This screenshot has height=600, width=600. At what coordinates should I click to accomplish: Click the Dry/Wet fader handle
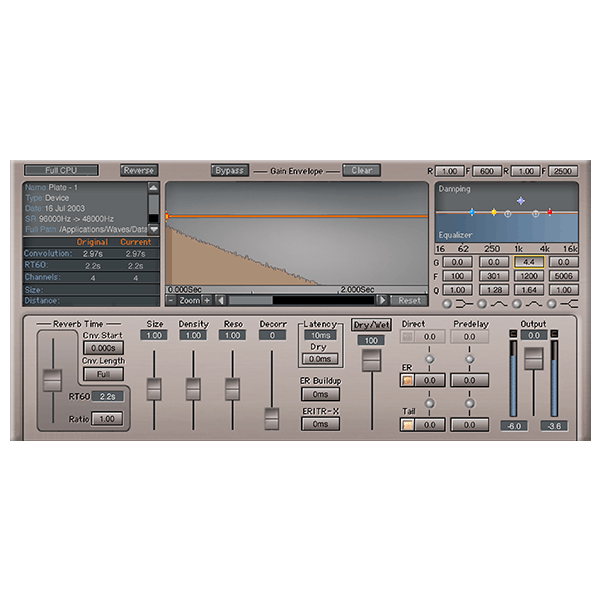pos(371,360)
